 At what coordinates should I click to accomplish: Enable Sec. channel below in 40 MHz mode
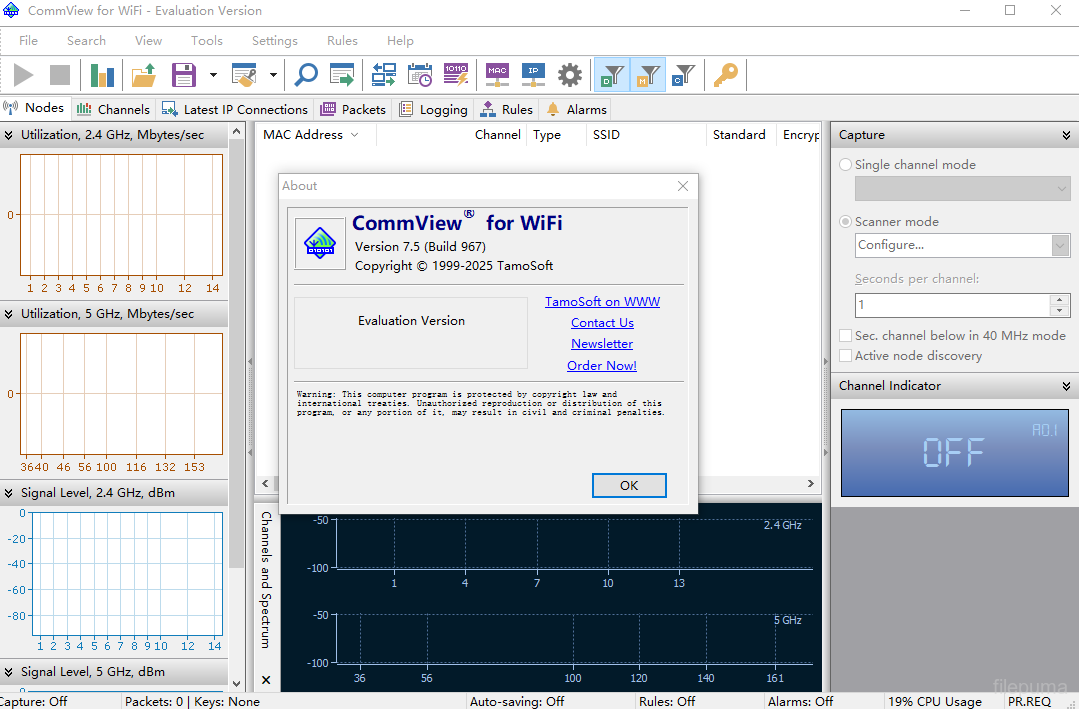846,336
